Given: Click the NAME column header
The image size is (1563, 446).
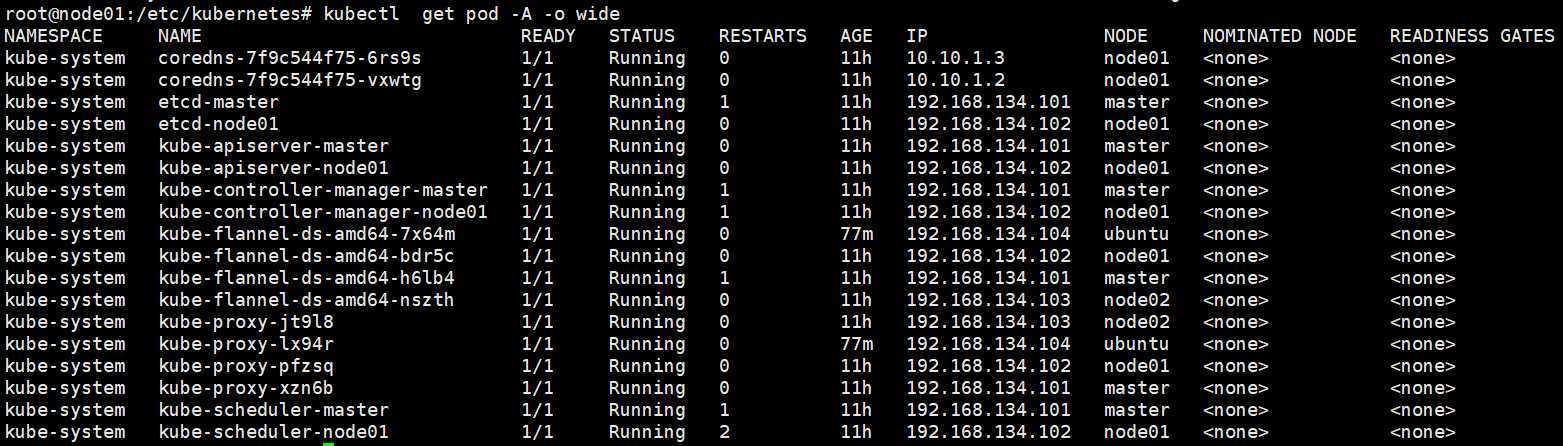Looking at the screenshot, I should (x=180, y=36).
